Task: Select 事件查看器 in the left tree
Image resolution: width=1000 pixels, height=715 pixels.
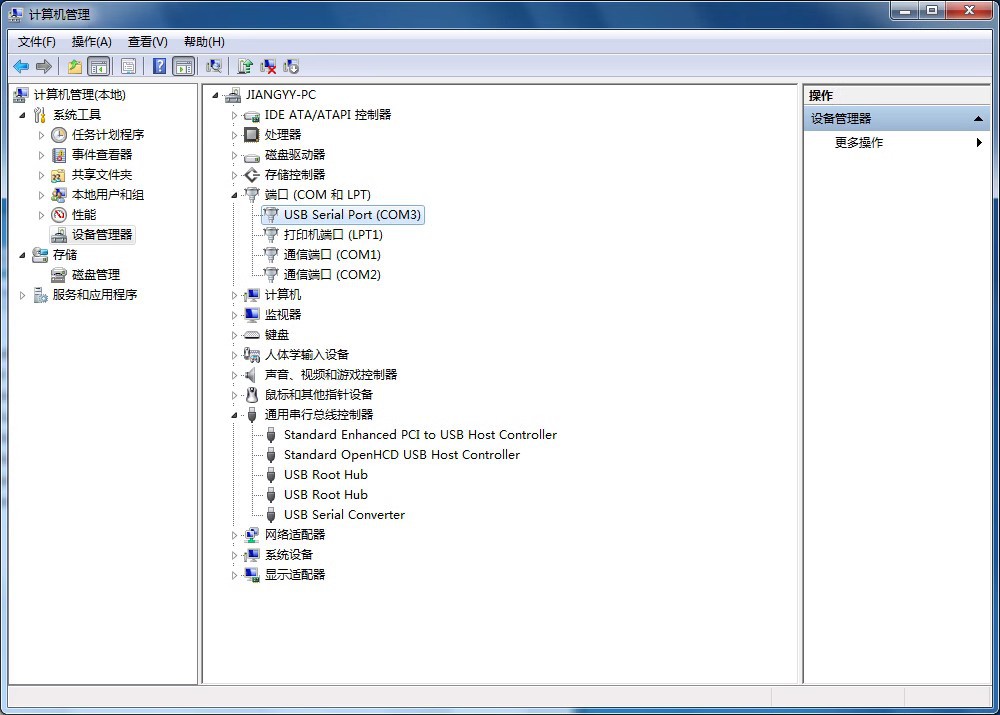Action: point(101,154)
